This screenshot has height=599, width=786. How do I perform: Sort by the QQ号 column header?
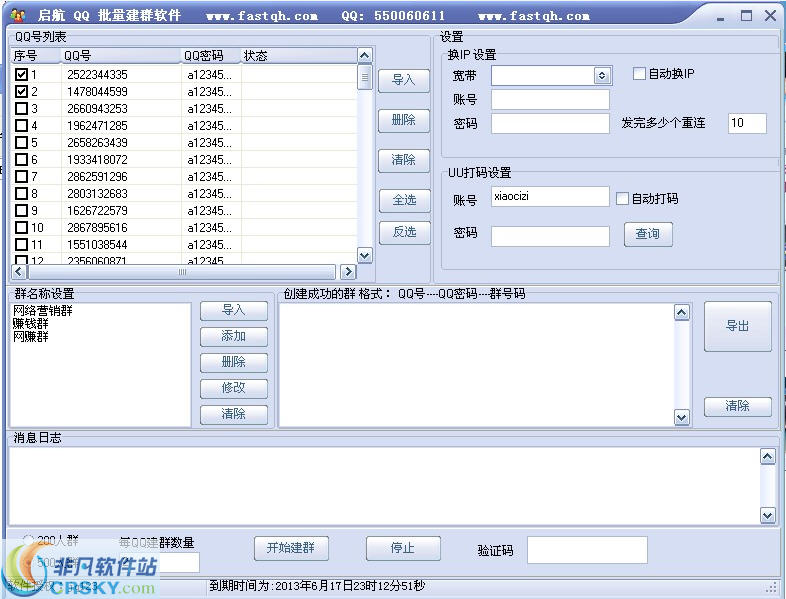(120, 56)
